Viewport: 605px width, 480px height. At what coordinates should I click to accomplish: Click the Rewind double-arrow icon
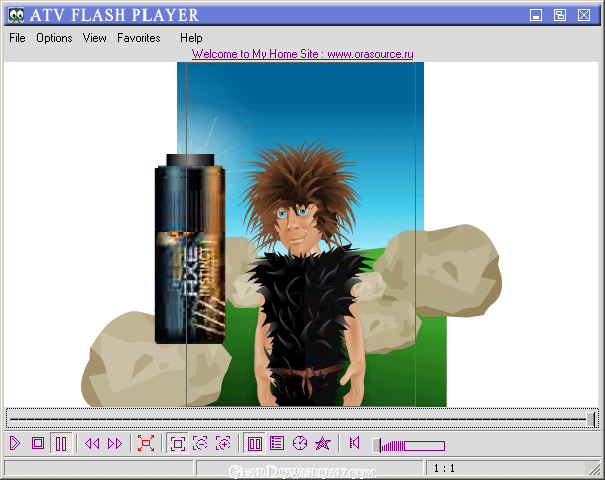92,443
